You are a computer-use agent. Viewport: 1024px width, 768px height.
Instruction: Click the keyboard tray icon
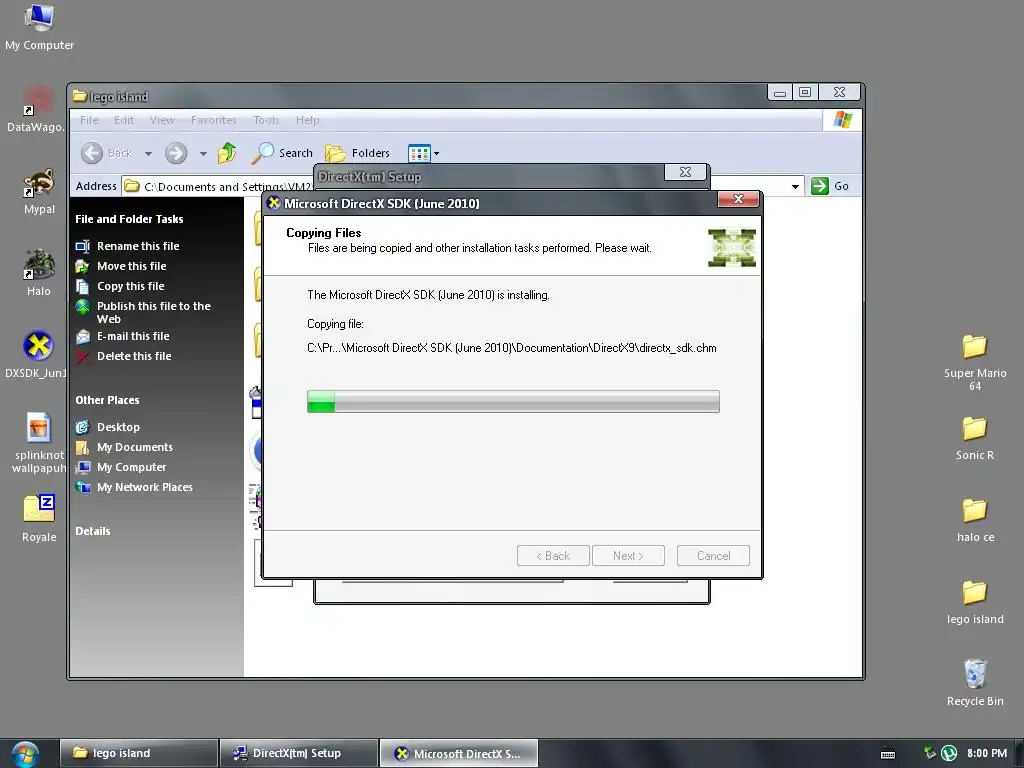(888, 754)
